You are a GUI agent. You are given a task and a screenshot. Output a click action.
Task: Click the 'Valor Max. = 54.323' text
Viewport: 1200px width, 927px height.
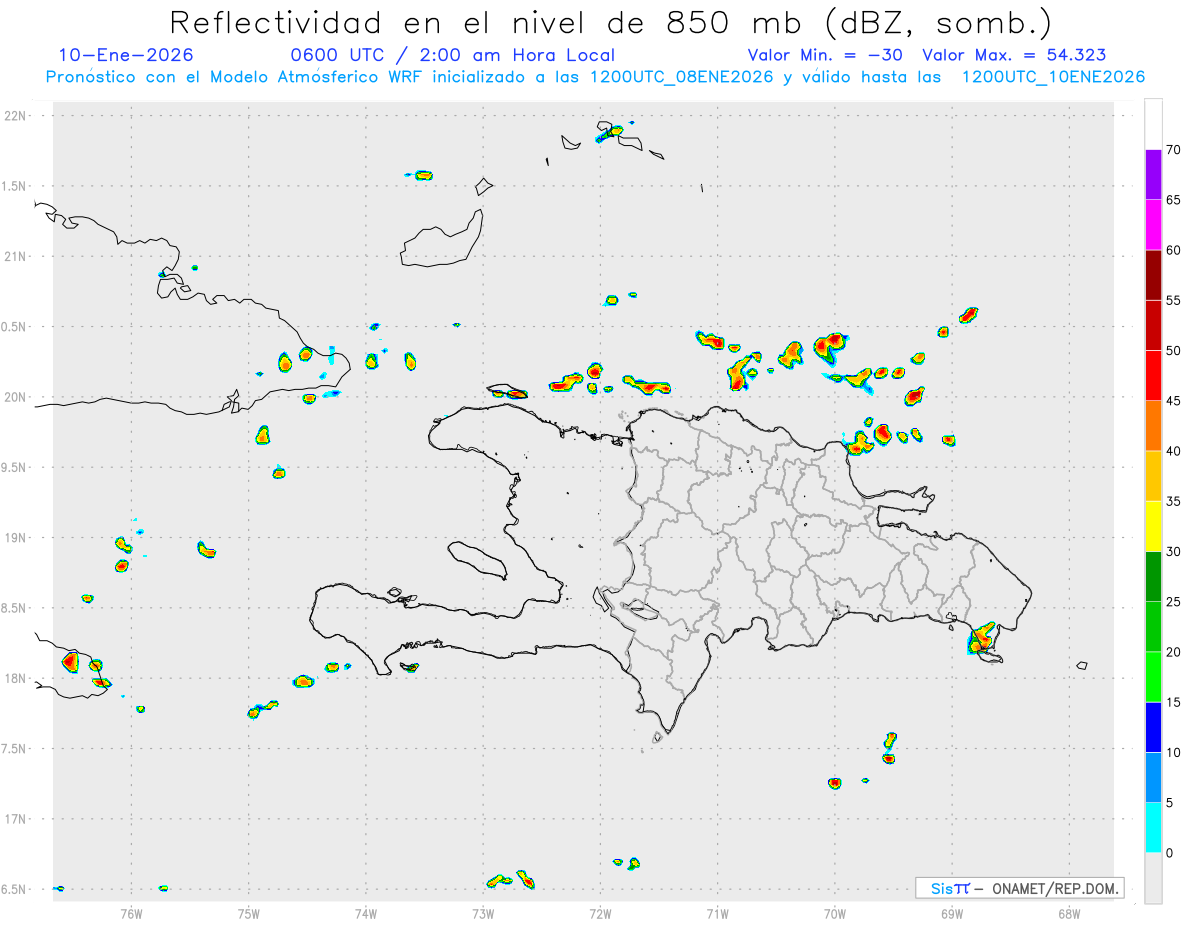(x=1014, y=55)
